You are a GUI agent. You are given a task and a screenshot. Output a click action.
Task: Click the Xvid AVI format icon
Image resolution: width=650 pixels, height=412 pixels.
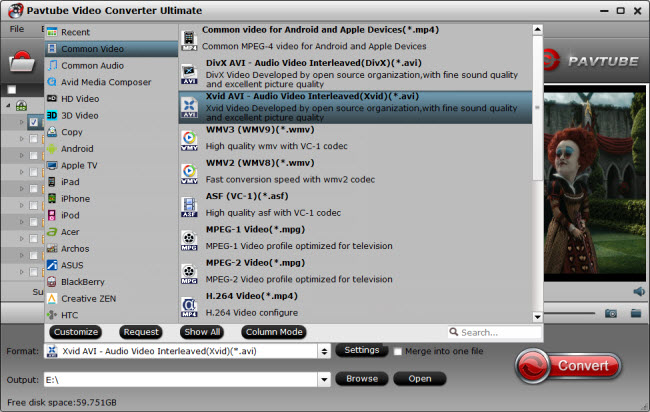[189, 108]
